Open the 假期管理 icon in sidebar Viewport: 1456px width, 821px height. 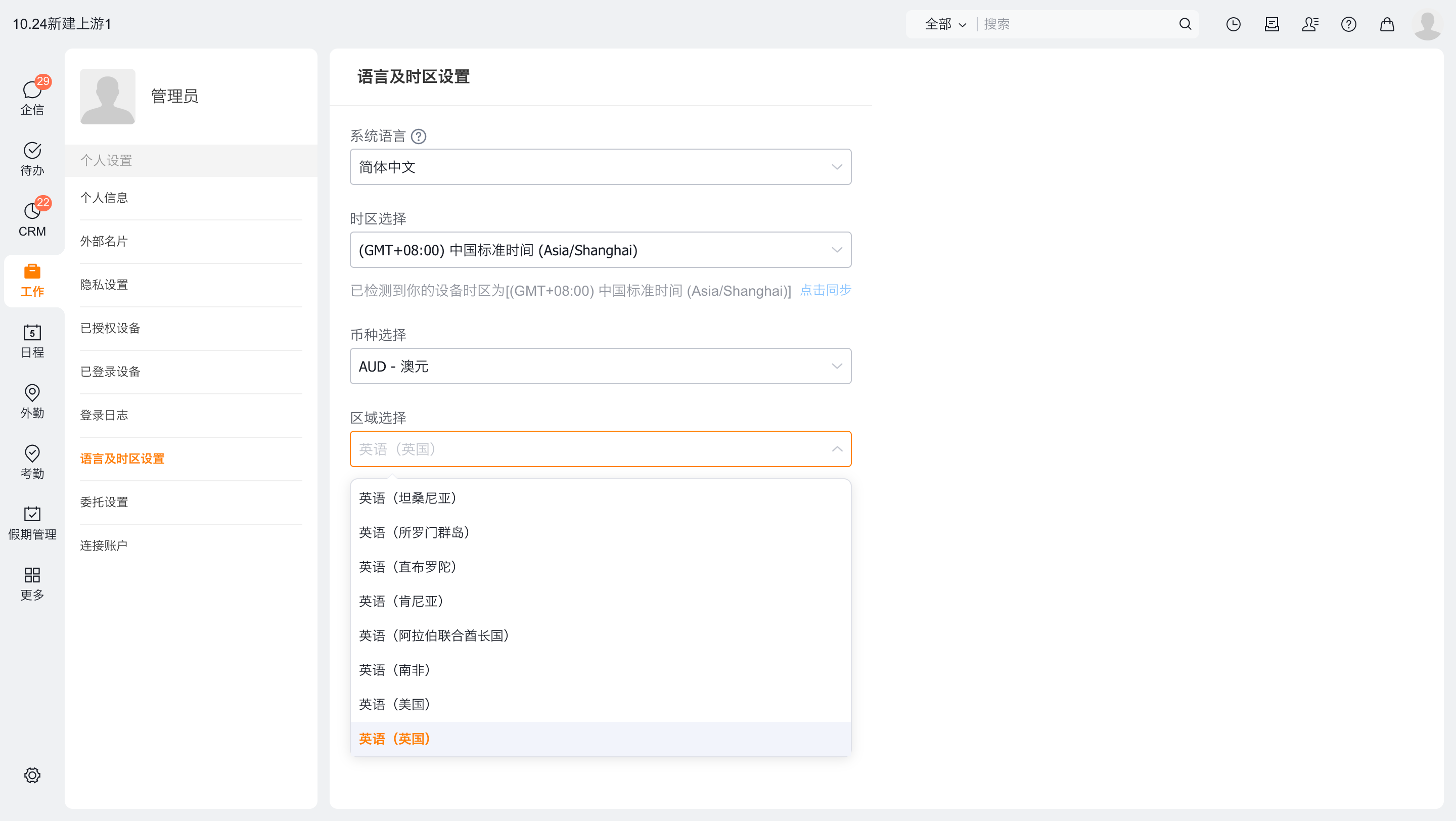tap(32, 523)
